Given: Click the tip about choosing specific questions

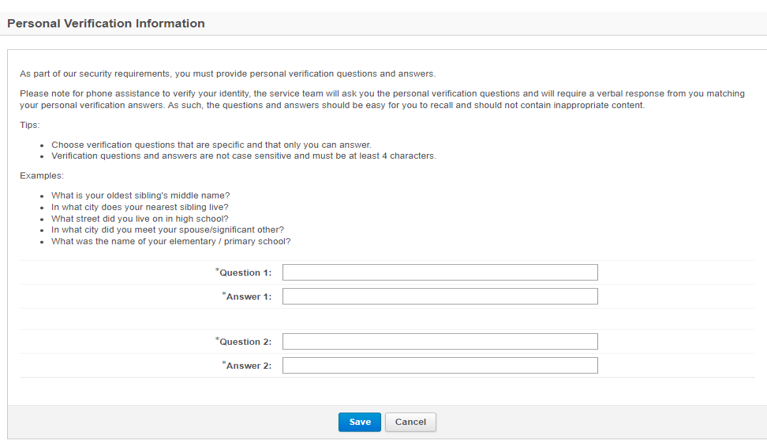Looking at the screenshot, I should coord(211,145).
